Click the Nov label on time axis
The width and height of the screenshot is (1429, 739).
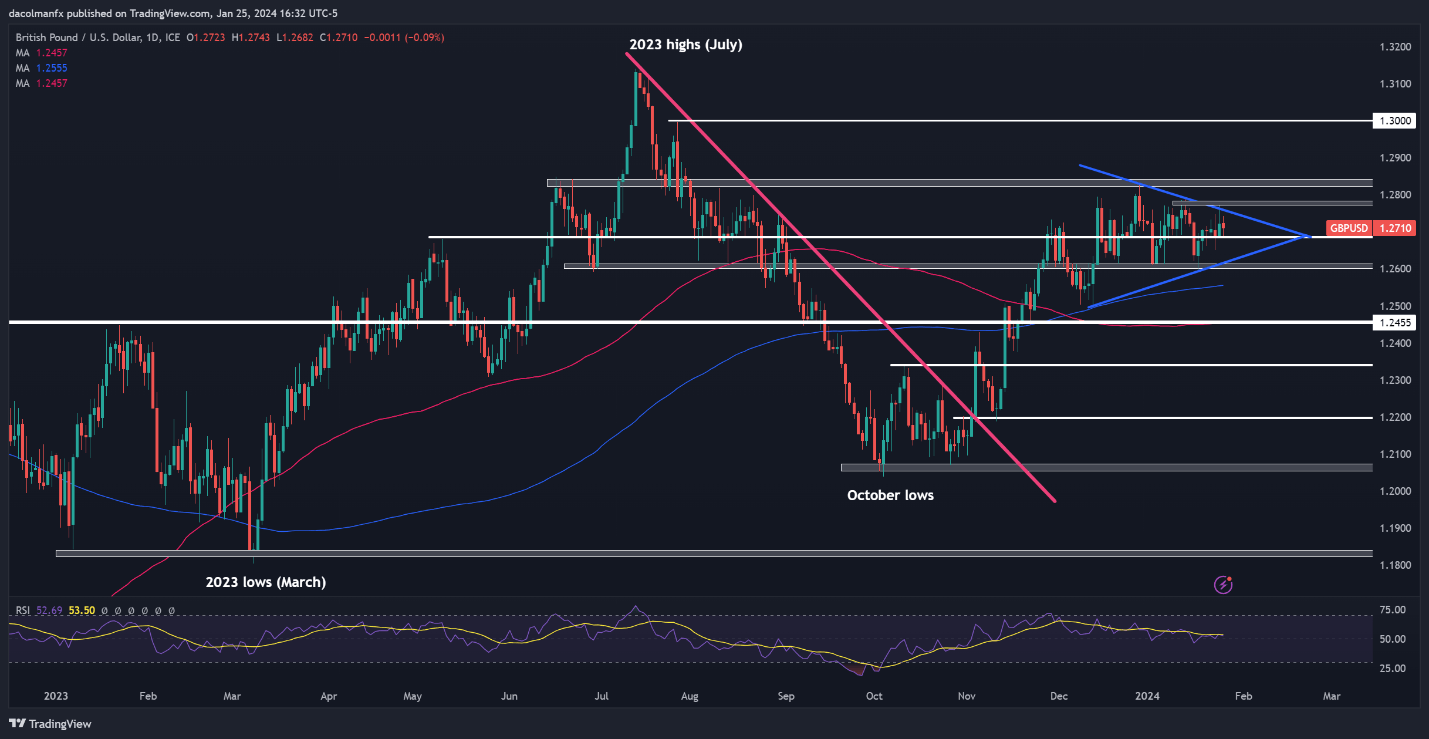point(967,694)
